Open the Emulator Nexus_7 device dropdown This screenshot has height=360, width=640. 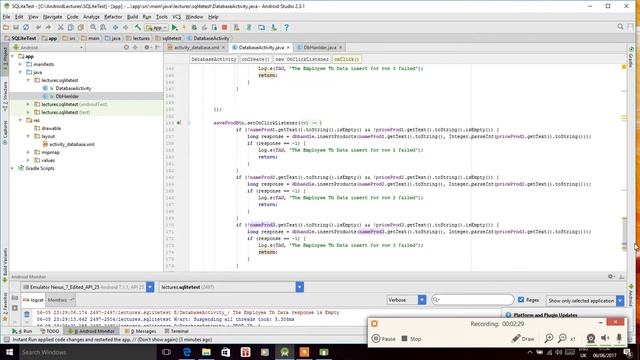(150, 287)
